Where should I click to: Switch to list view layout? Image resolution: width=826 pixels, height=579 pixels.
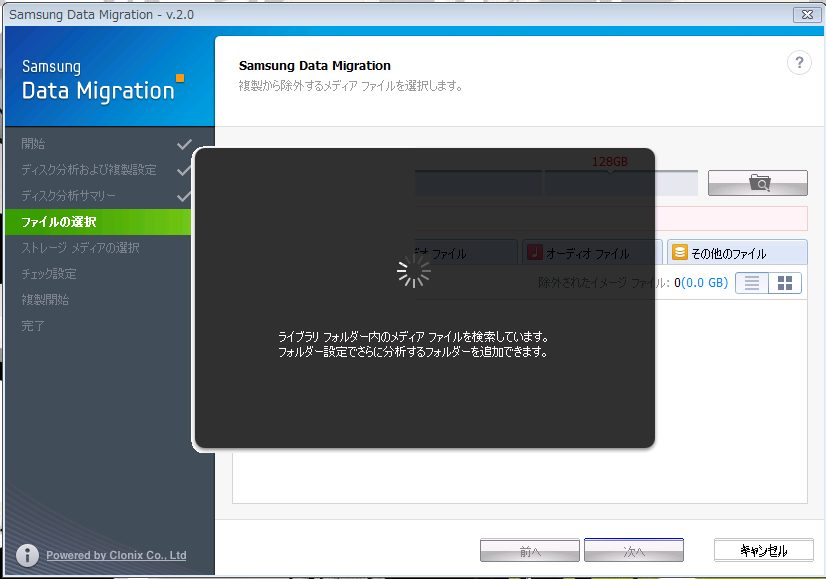pyautogui.click(x=752, y=283)
